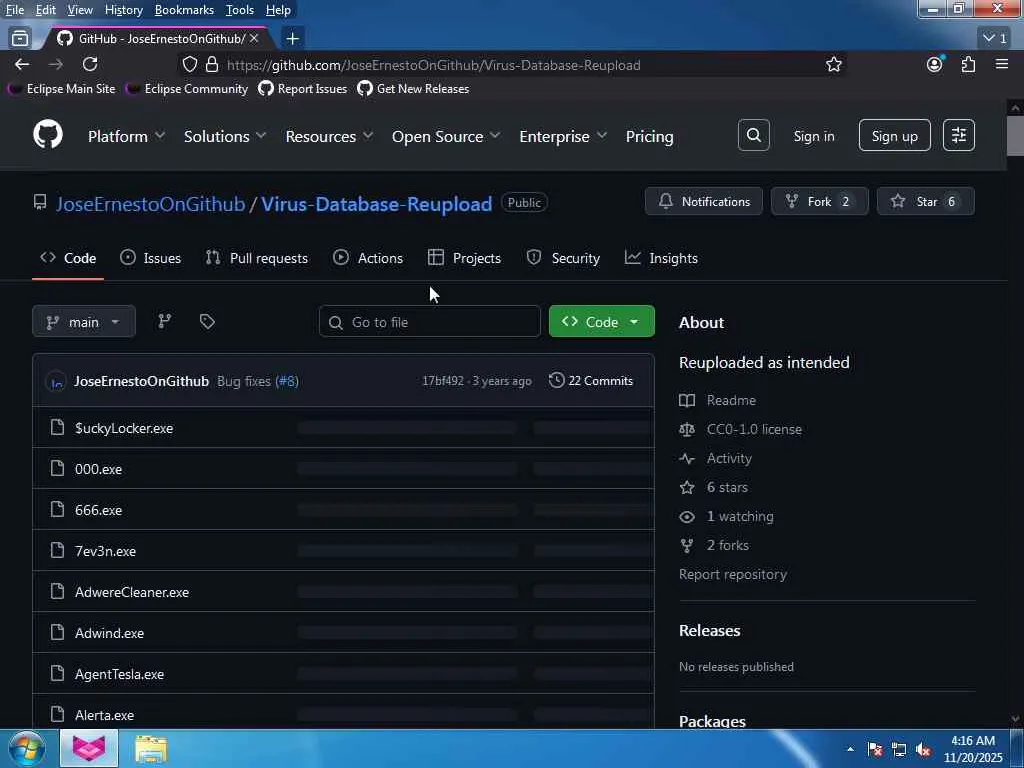Click the pink browser icon in the taskbar
Image resolution: width=1024 pixels, height=768 pixels.
click(89, 748)
